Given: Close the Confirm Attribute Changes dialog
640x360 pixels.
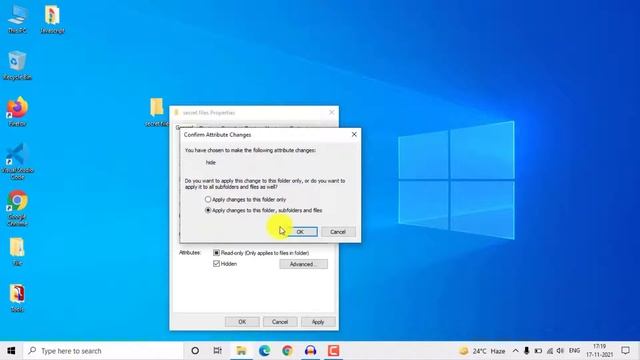Looking at the screenshot, I should 354,134.
